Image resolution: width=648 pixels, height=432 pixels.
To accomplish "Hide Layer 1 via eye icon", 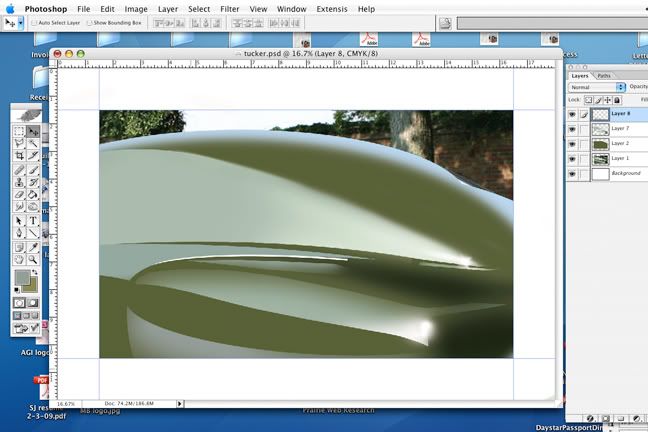I will pos(572,159).
